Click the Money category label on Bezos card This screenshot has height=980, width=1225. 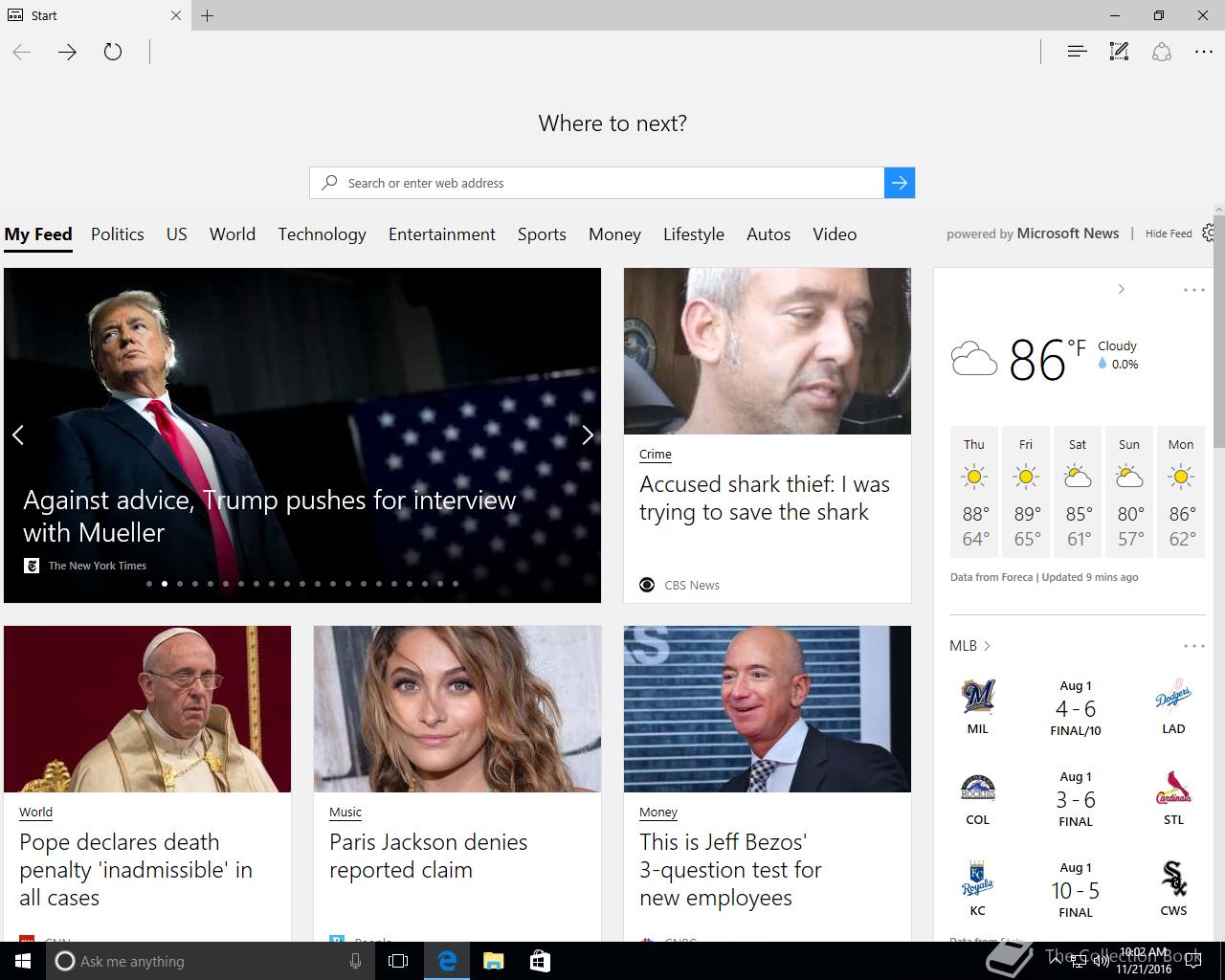[x=658, y=813]
